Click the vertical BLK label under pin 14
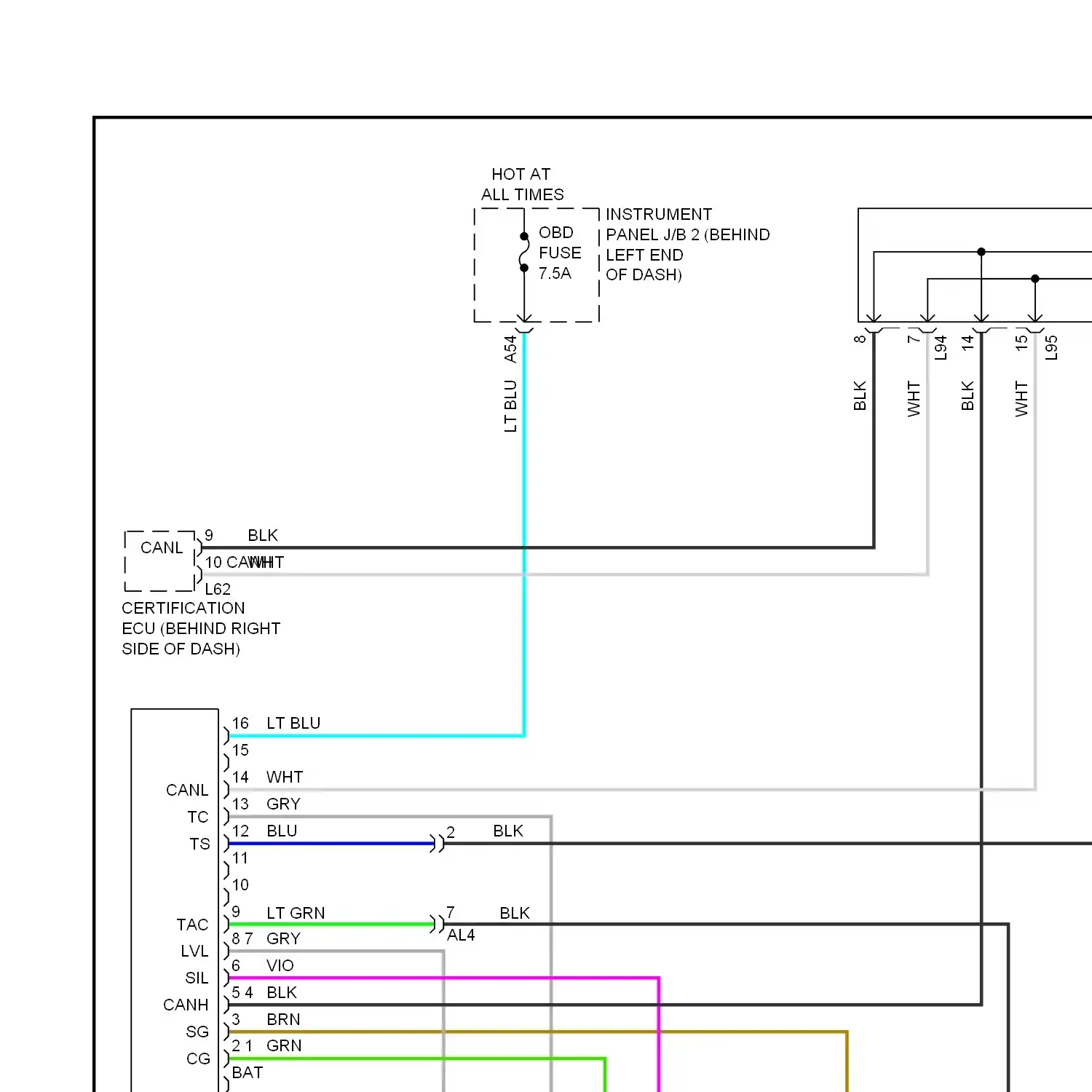Screen dimensions: 1092x1092 [x=968, y=395]
